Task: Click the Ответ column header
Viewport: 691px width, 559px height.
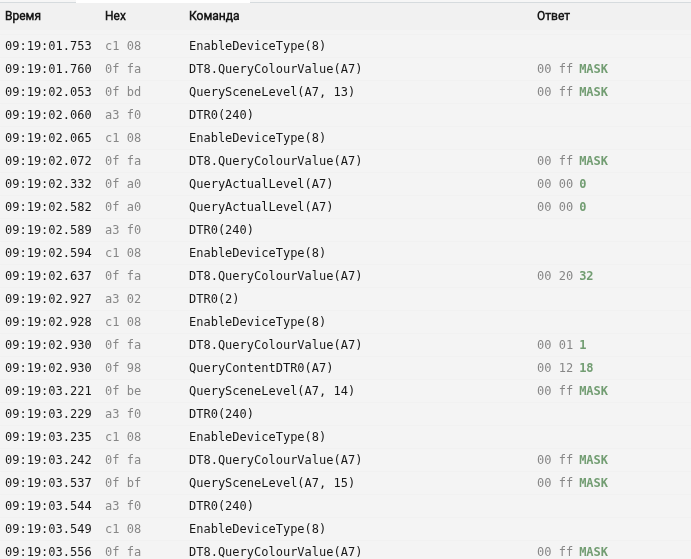Action: [553, 16]
